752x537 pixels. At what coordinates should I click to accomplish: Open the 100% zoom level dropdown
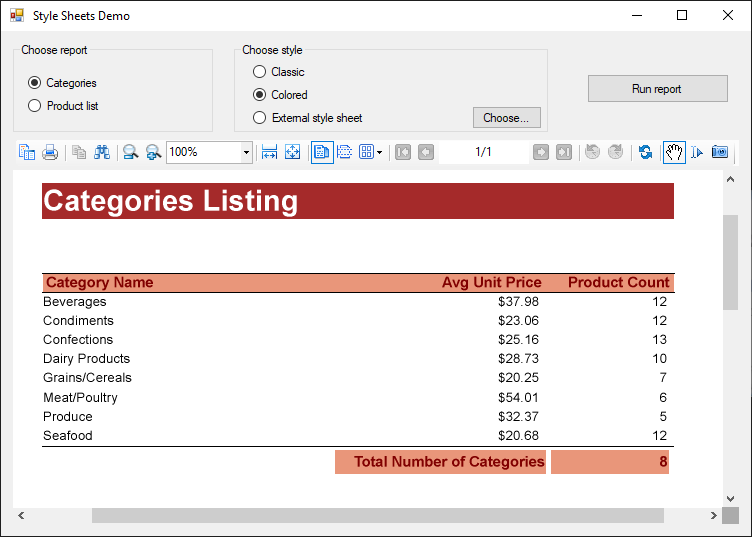247,152
